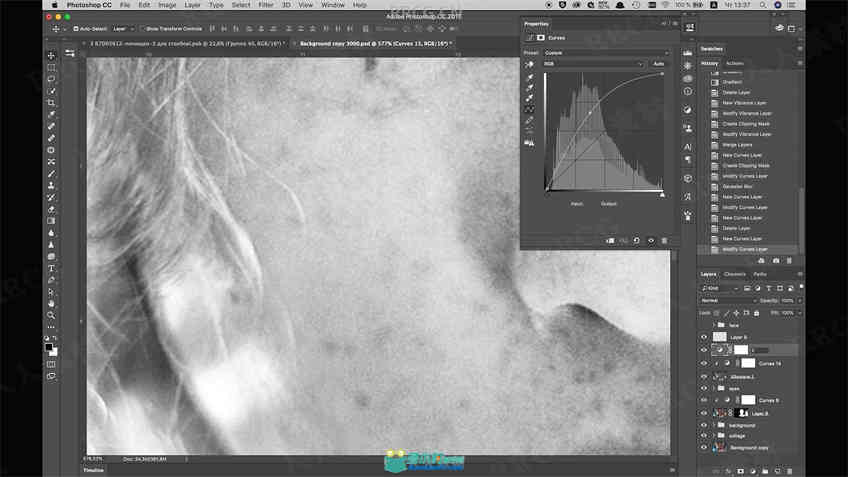Switch to the Channels tab

734,274
